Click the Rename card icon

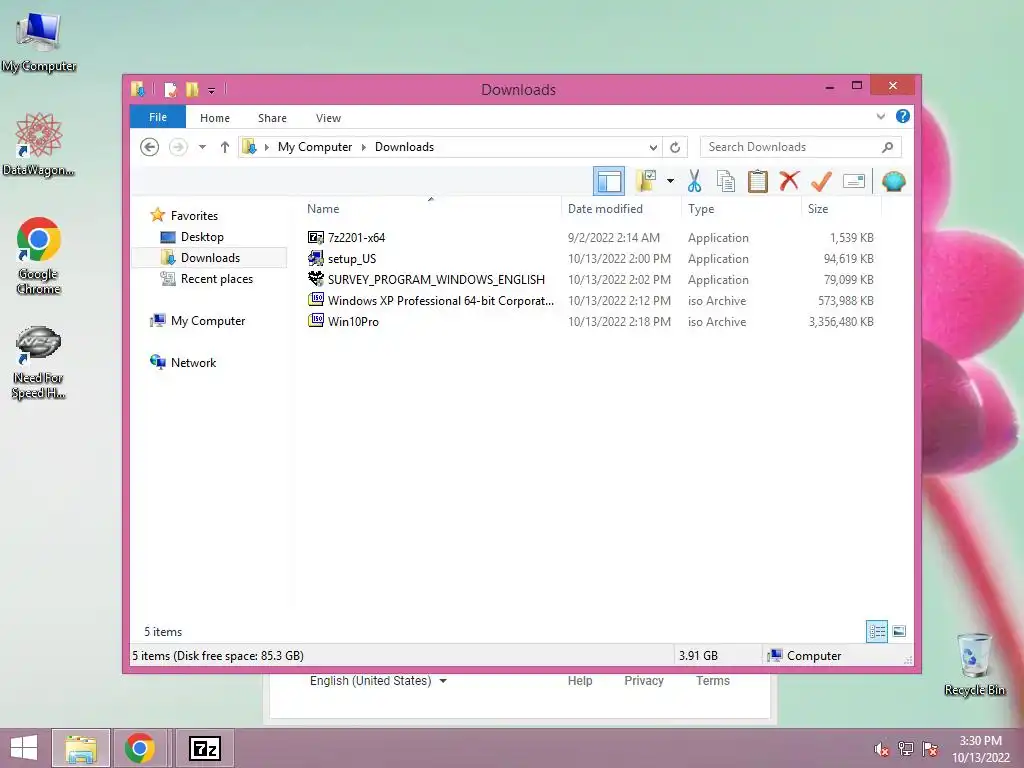click(854, 181)
